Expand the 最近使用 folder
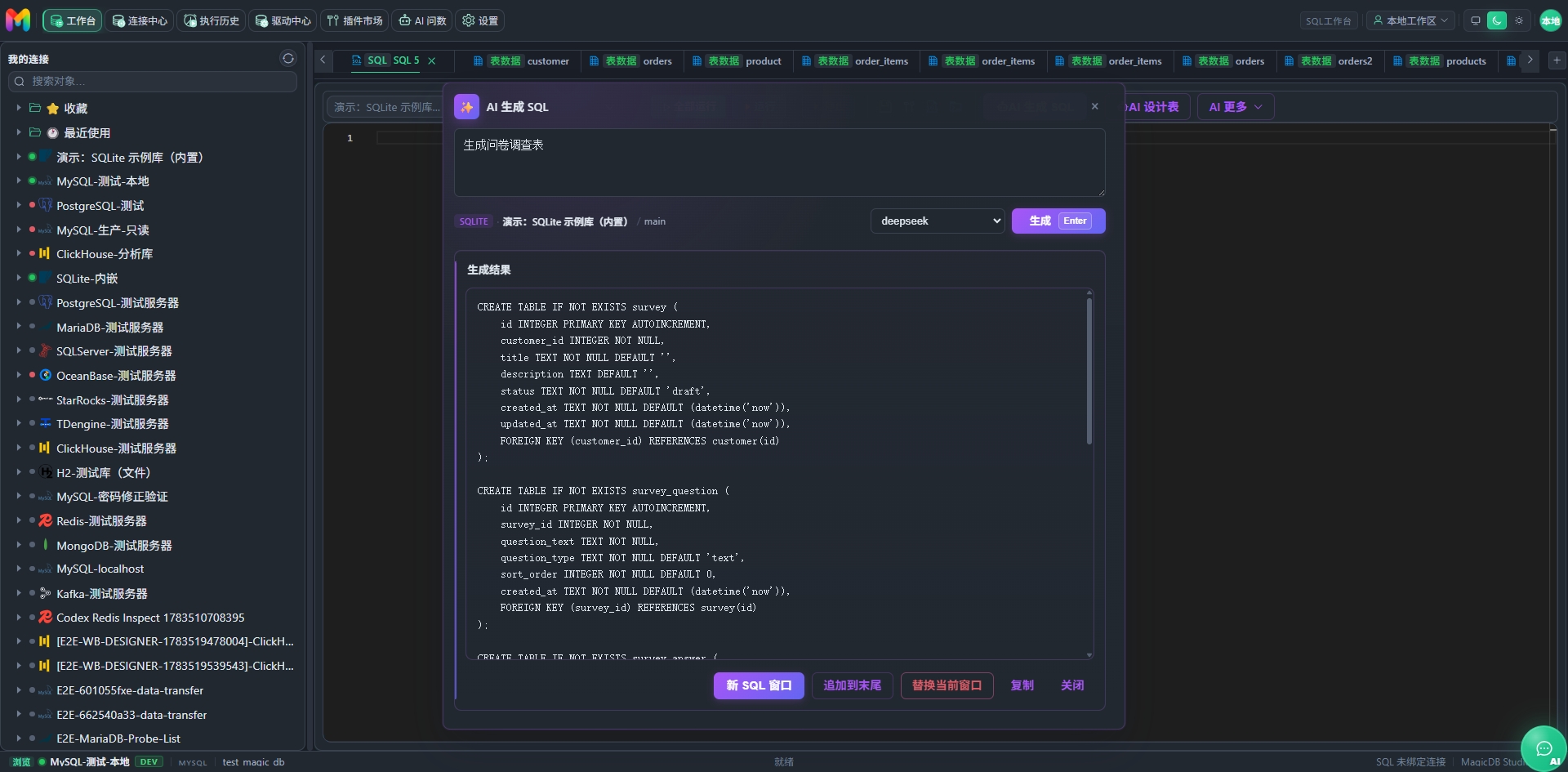 [19, 132]
